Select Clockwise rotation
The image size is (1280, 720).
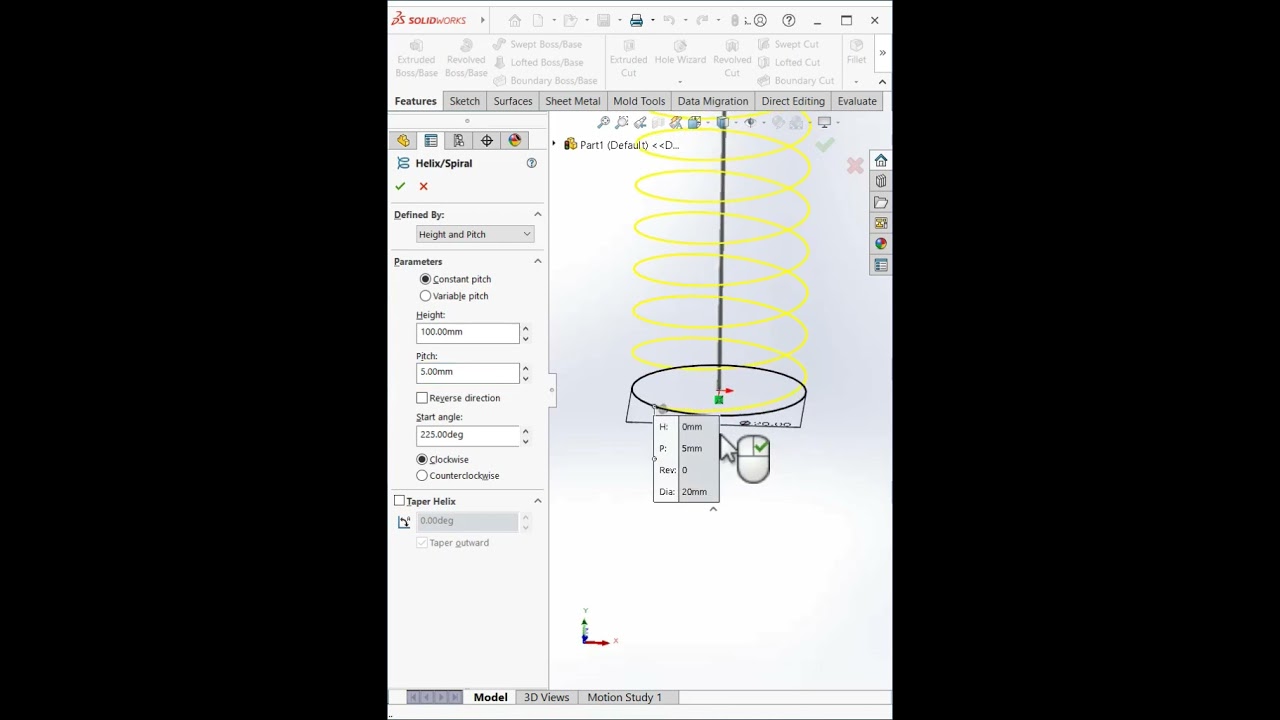click(x=442, y=459)
